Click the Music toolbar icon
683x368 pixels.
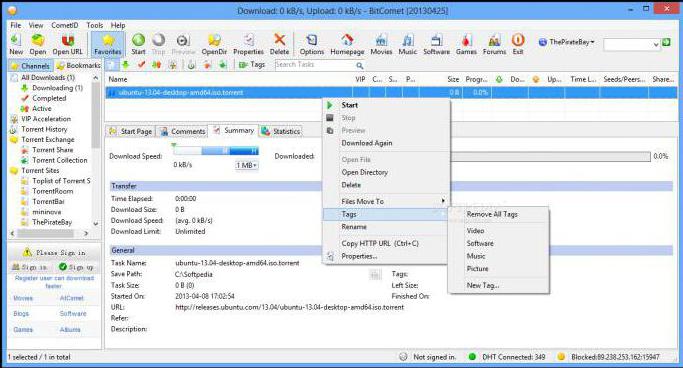[407, 44]
